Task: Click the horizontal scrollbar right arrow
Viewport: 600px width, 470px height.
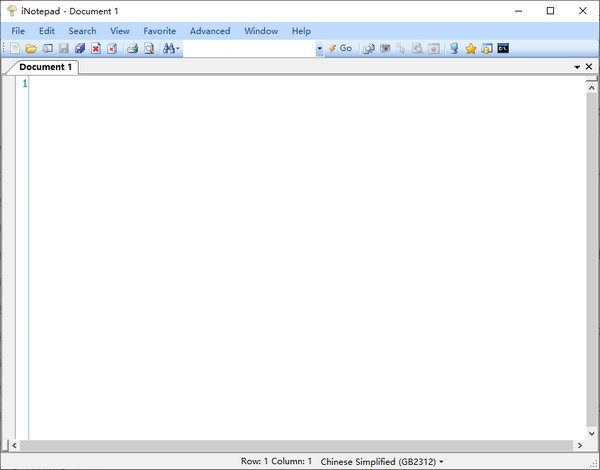Action: pyautogui.click(x=580, y=445)
